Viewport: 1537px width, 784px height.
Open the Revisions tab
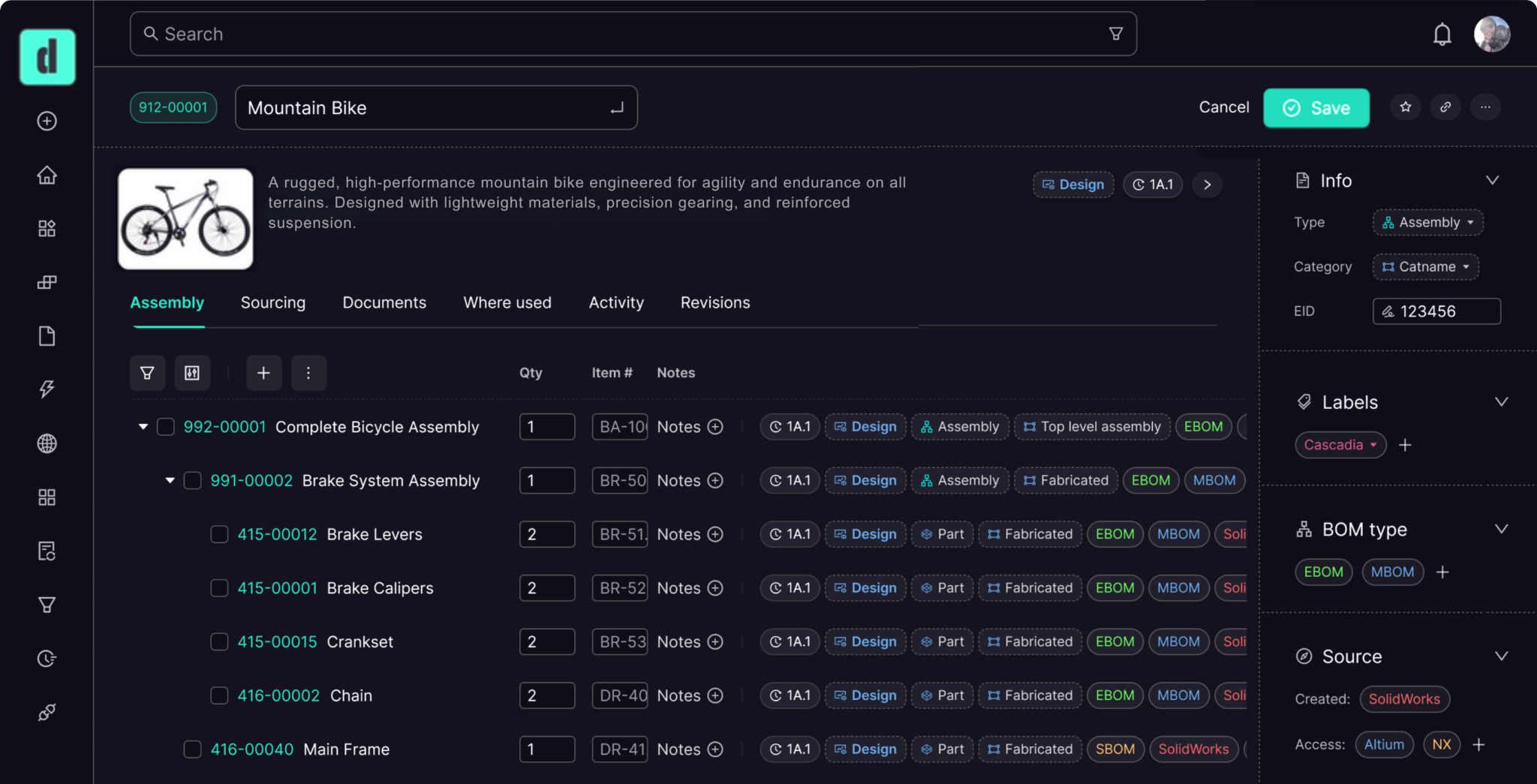coord(714,302)
